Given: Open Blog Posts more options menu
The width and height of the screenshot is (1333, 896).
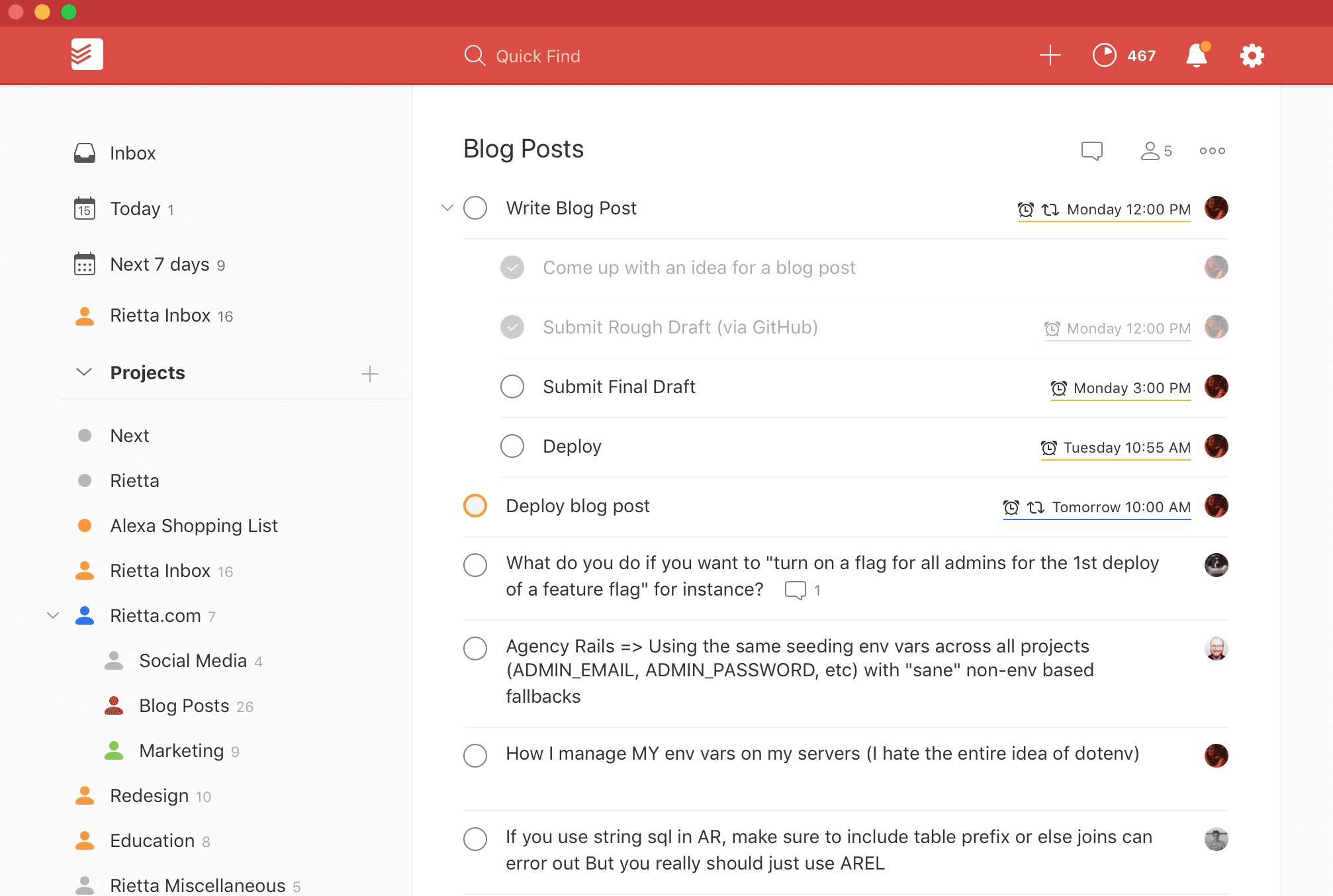Looking at the screenshot, I should 1213,151.
